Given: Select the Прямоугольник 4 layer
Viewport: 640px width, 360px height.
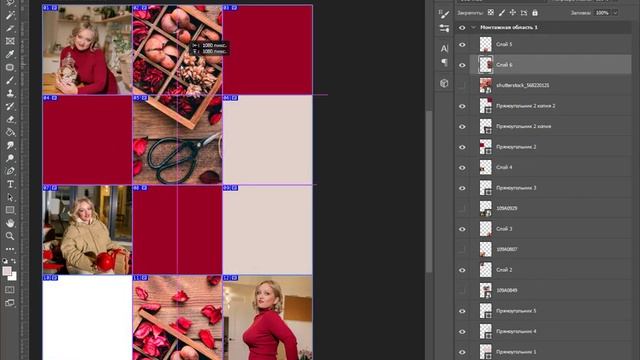Looking at the screenshot, I should (550, 331).
